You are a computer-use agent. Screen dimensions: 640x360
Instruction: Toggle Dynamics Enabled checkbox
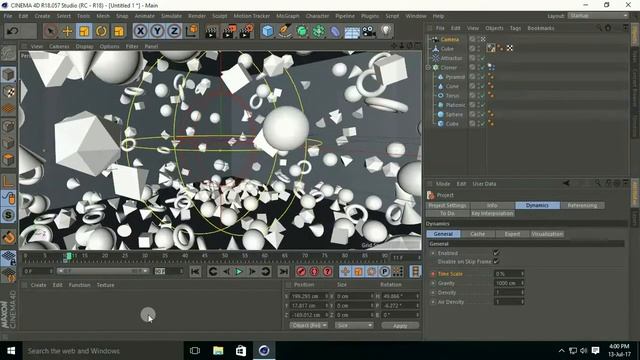pos(496,253)
